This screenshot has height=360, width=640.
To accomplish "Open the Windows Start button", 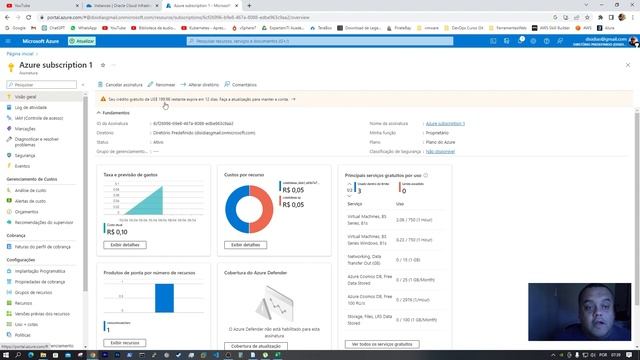I will tap(6, 355).
